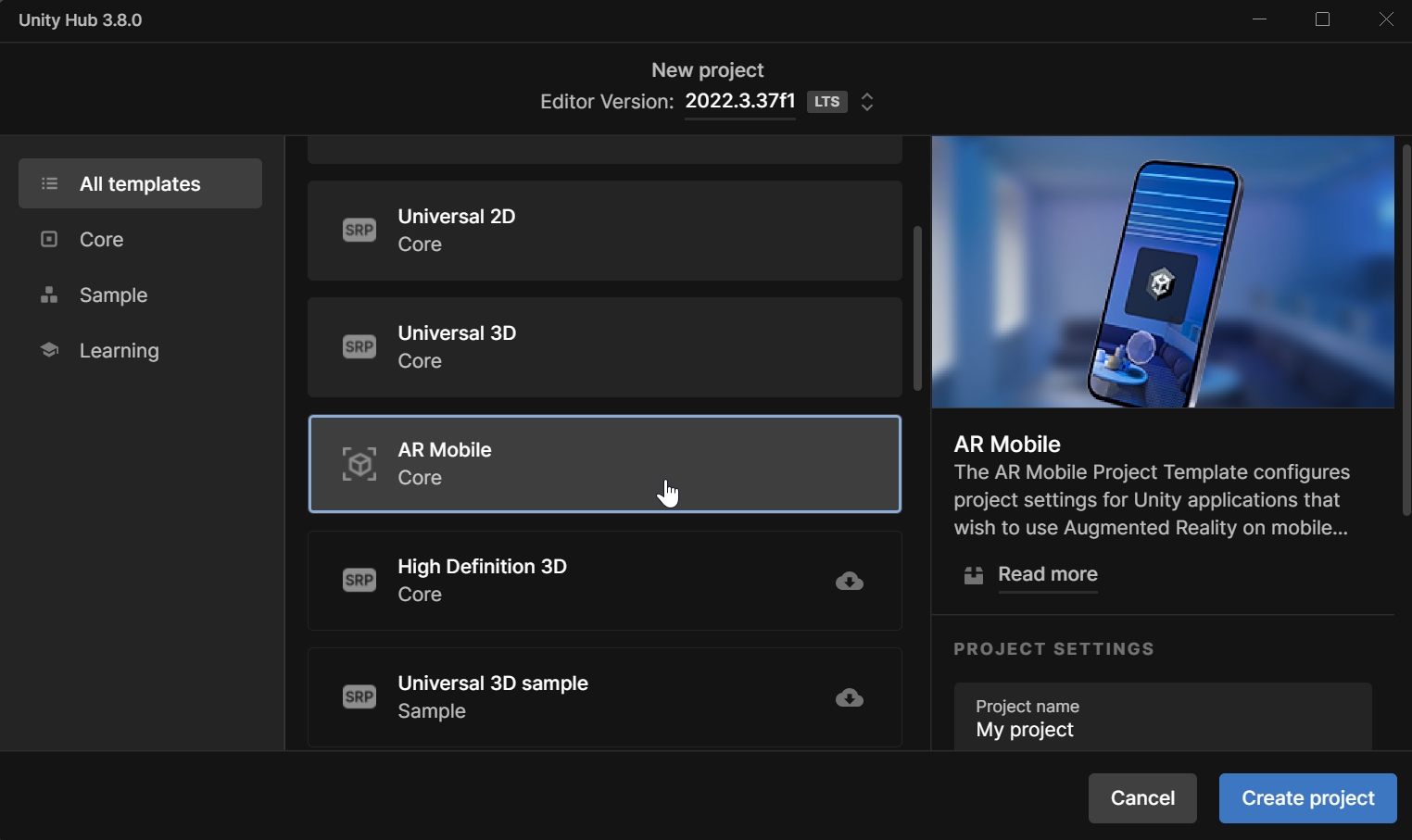
Task: Click the LTS badge
Action: pyautogui.click(x=826, y=102)
